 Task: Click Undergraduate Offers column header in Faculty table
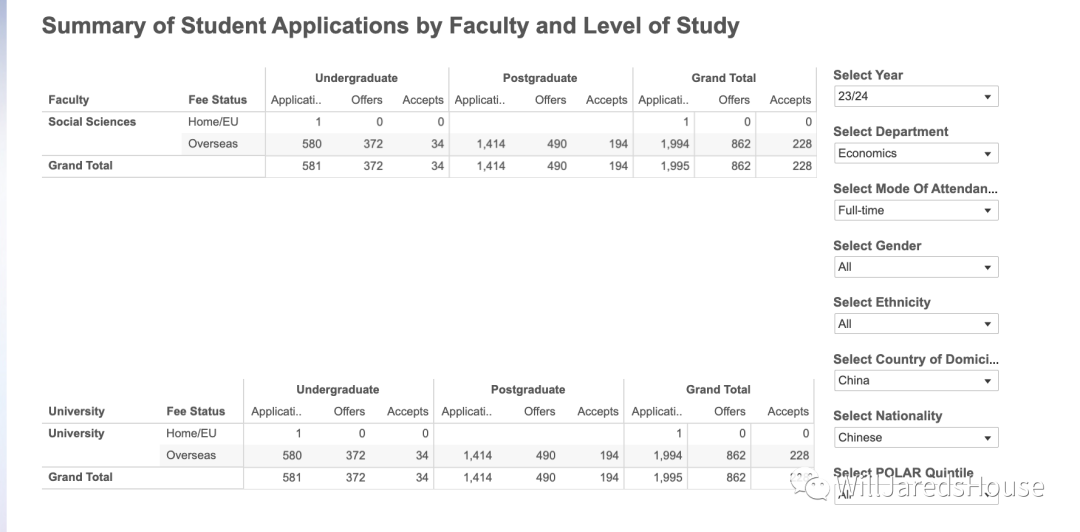pos(366,100)
